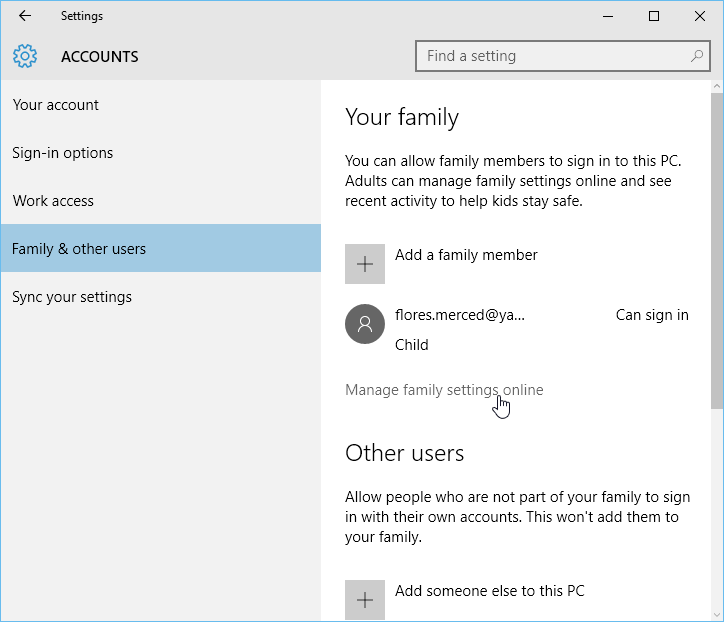Viewport: 724px width, 622px height.
Task: Open the Work access page
Action: (x=53, y=201)
